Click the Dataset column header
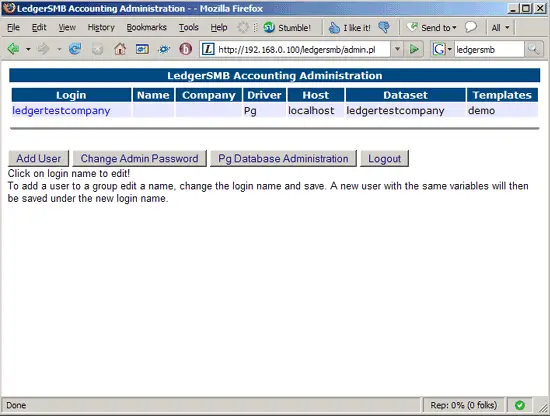The height and width of the screenshot is (416, 550). coord(405,95)
